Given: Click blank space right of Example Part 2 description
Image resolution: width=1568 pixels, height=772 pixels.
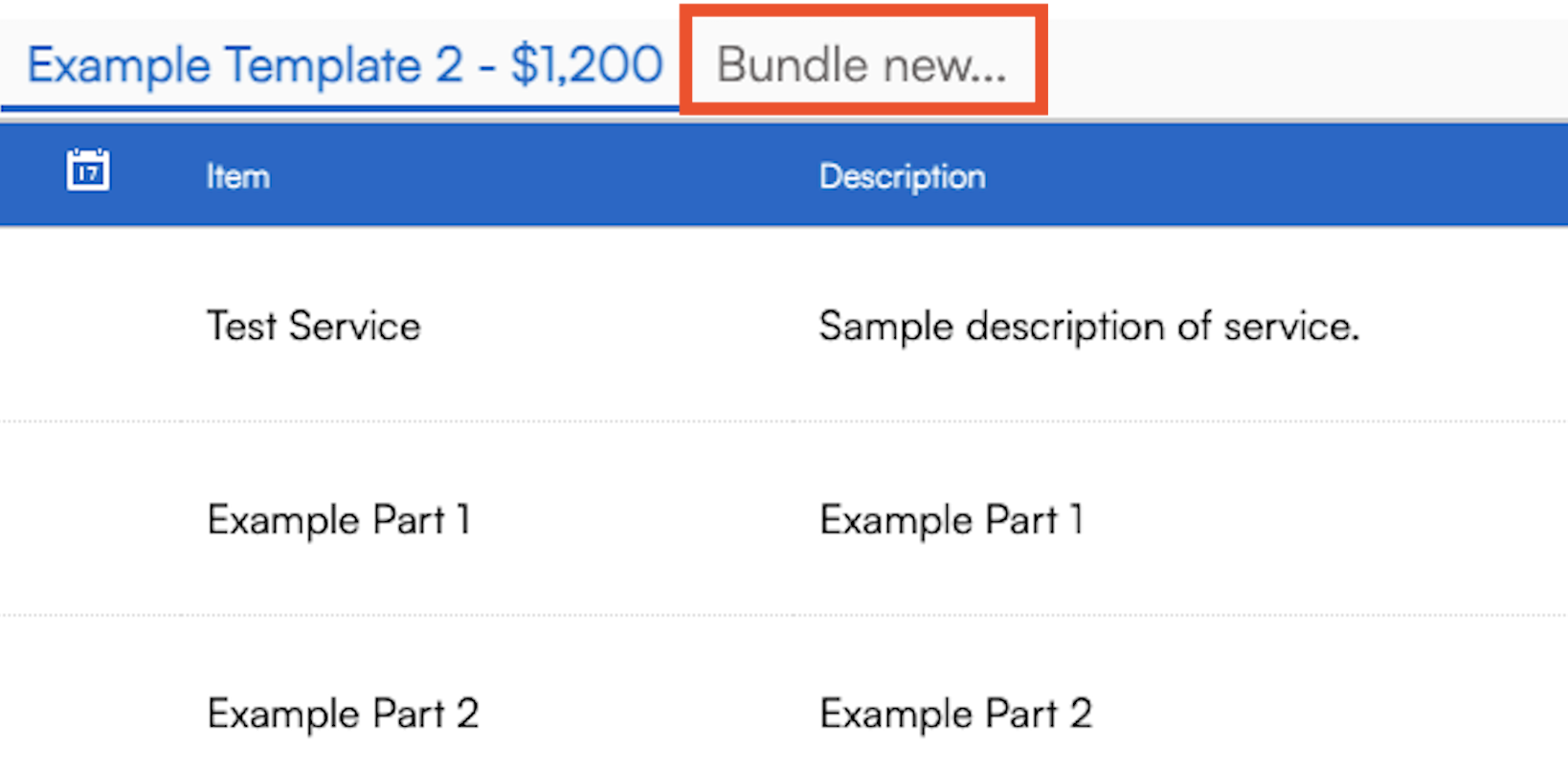Looking at the screenshot, I should point(1340,714).
